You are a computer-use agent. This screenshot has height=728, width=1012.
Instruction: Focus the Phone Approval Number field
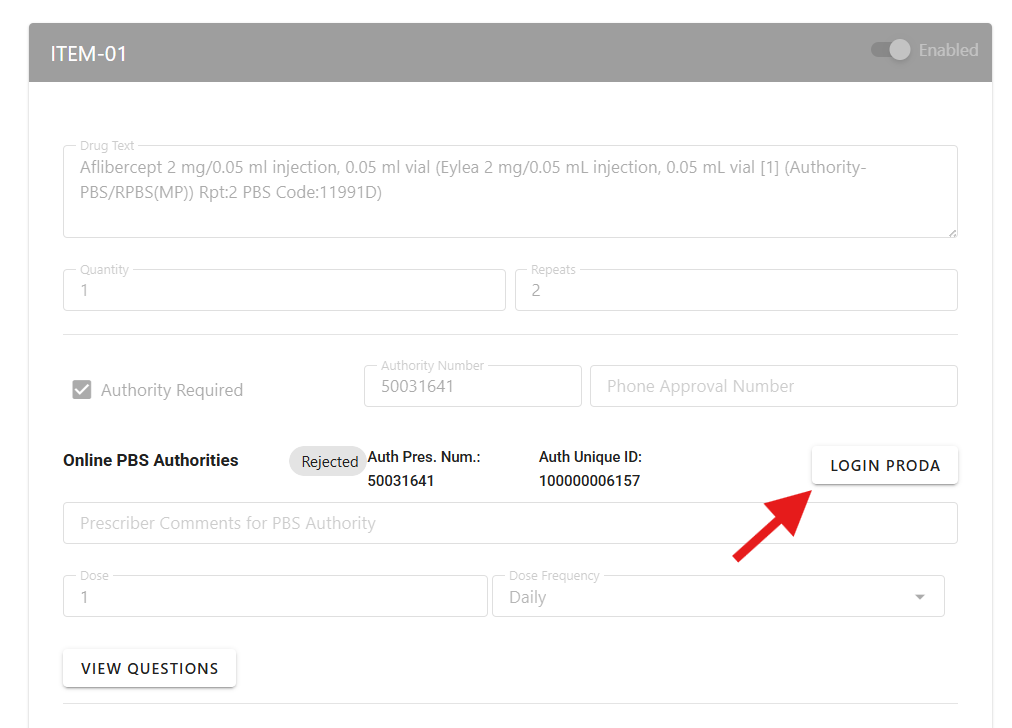coord(773,387)
